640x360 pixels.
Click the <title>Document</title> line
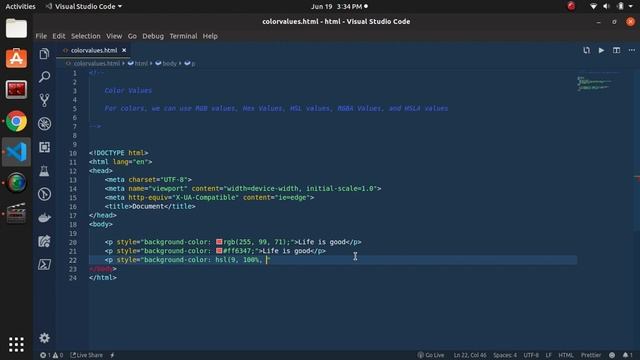(150, 206)
